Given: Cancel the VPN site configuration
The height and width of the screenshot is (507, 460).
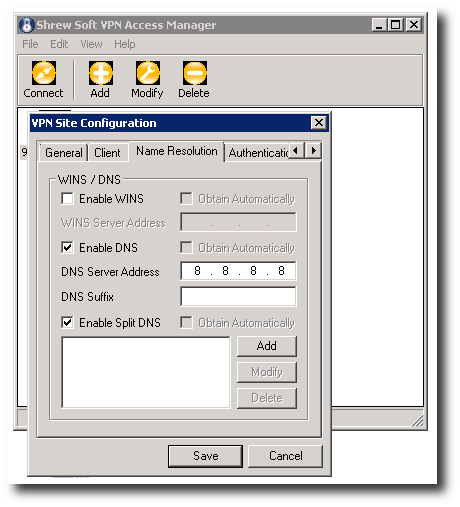Looking at the screenshot, I should (286, 456).
